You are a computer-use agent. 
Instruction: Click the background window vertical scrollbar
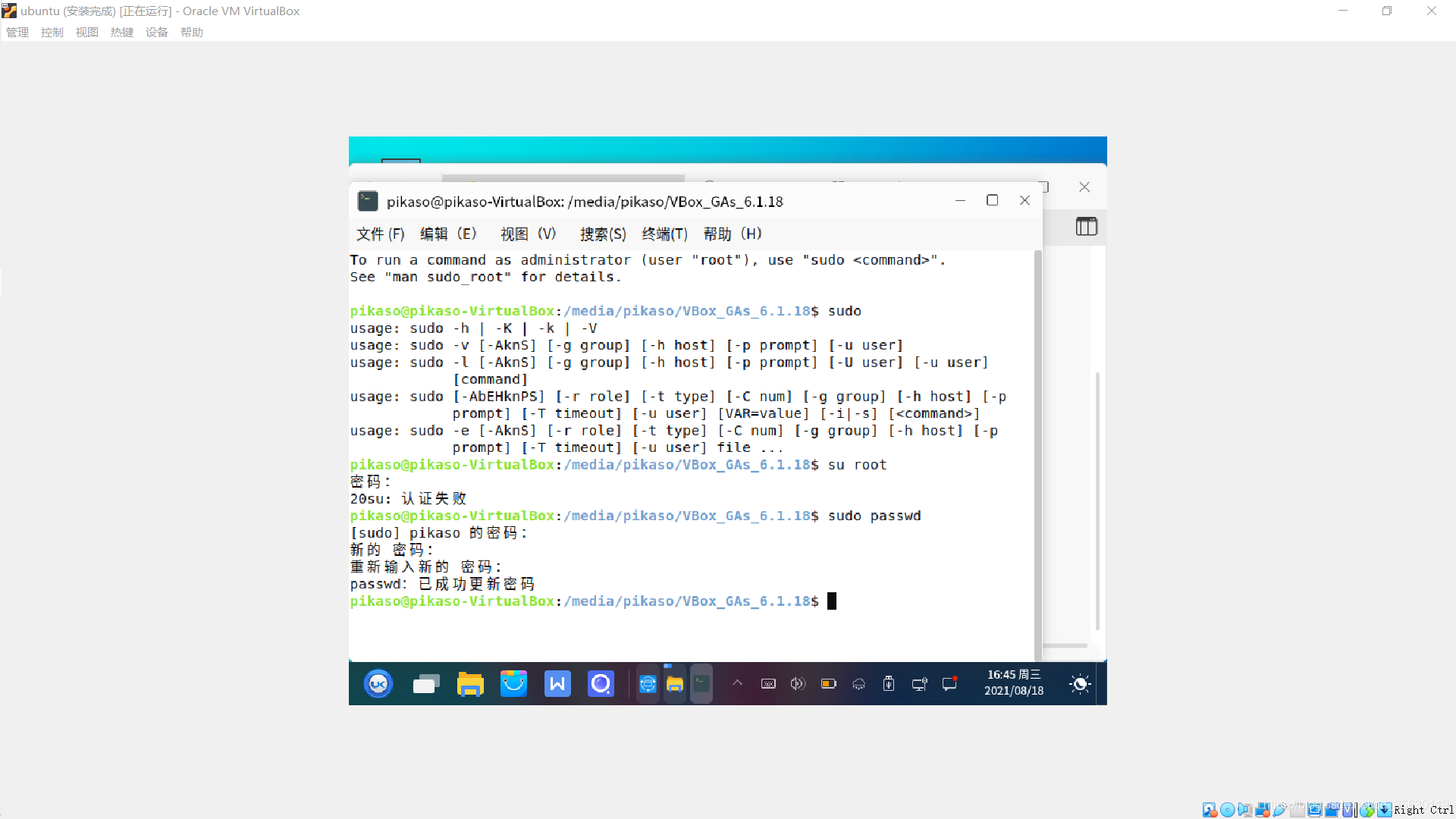click(x=1097, y=500)
